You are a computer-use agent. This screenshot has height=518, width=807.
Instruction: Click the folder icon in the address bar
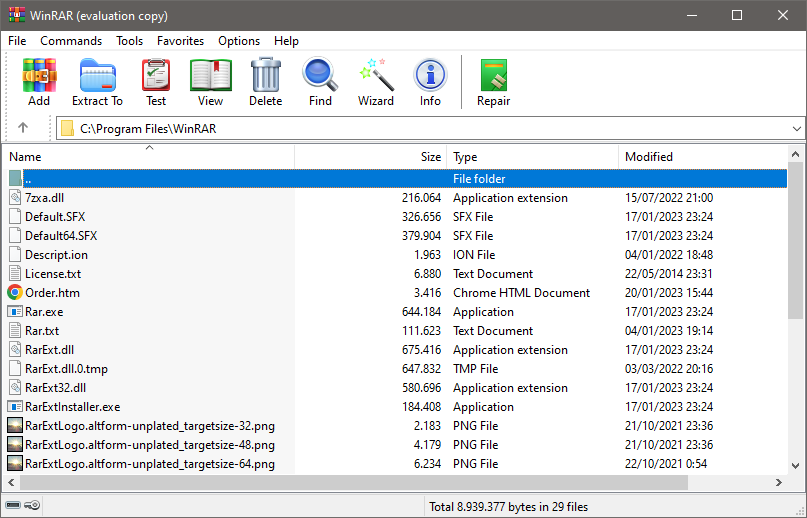tap(67, 128)
